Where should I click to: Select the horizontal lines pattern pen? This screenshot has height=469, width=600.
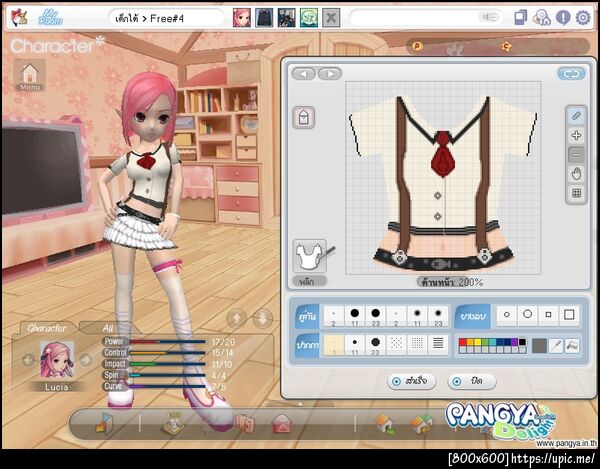pyautogui.click(x=438, y=345)
